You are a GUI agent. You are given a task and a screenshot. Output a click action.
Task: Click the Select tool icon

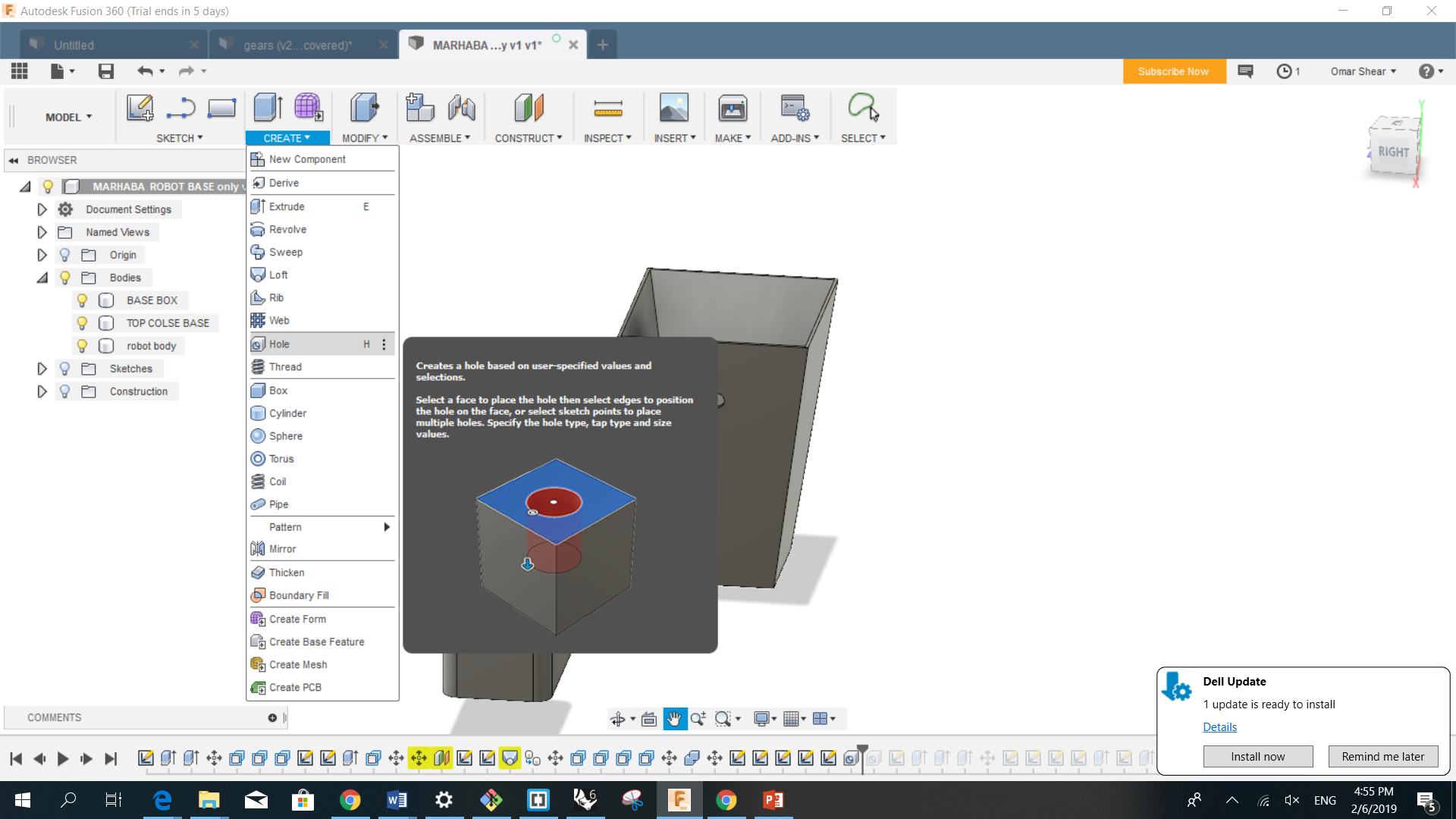pyautogui.click(x=863, y=108)
